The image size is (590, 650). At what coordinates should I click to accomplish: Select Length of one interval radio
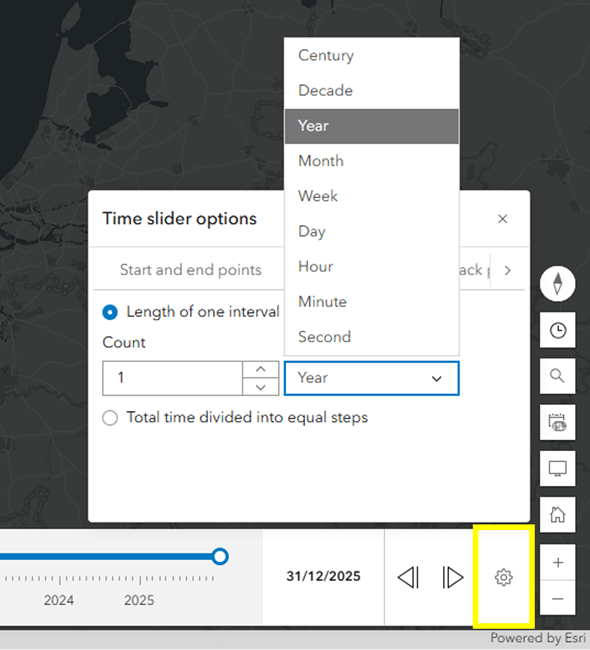[x=110, y=312]
